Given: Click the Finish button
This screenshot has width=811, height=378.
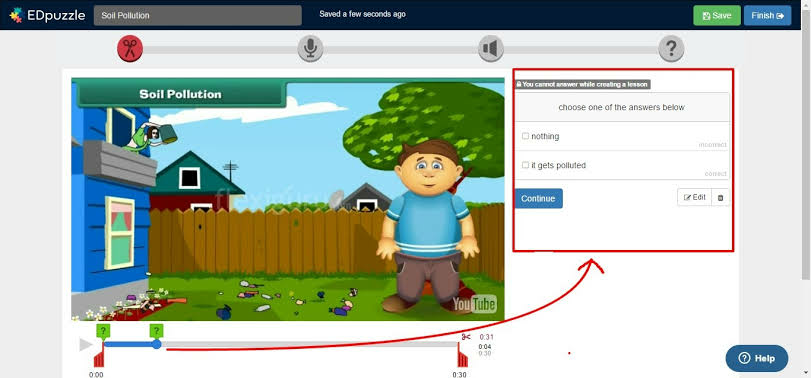Looking at the screenshot, I should click(x=768, y=16).
